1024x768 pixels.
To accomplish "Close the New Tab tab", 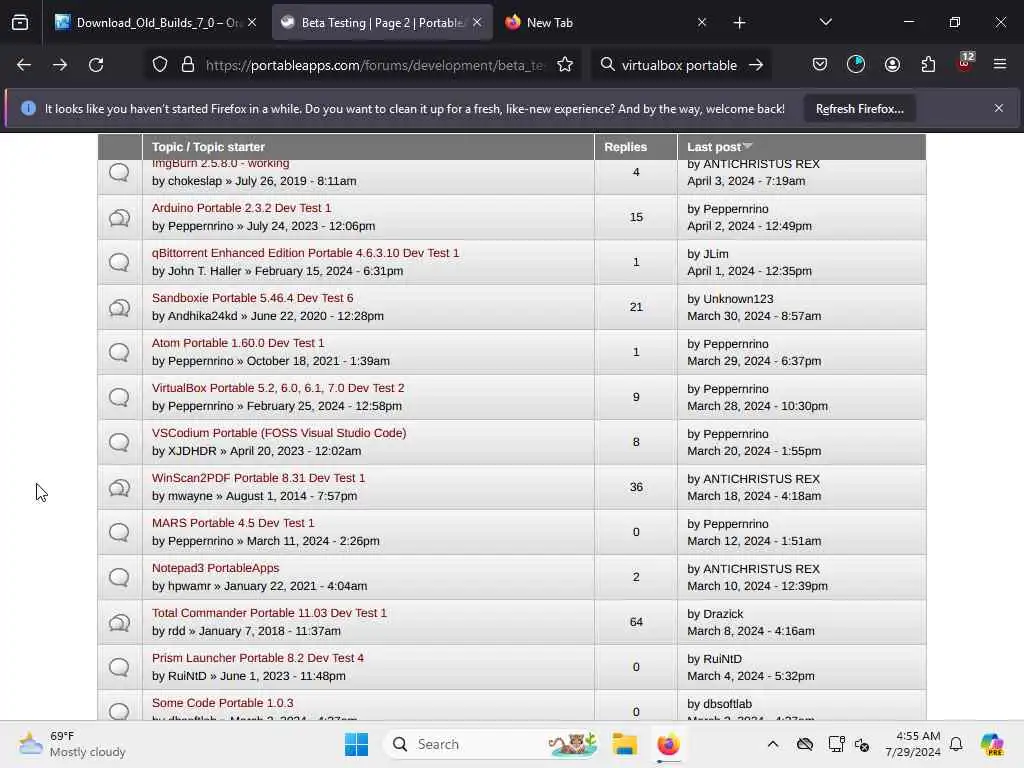I will [x=702, y=22].
